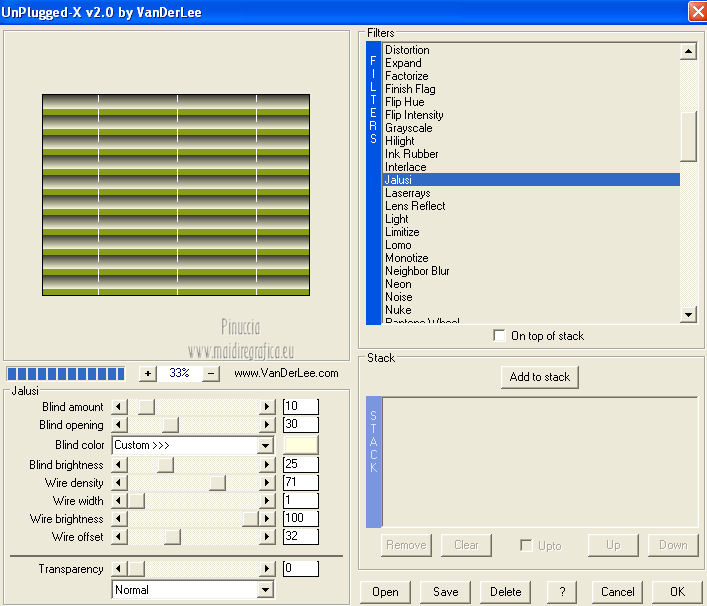Increase Blind amount with right arrow
This screenshot has height=606, width=707.
pos(267,407)
